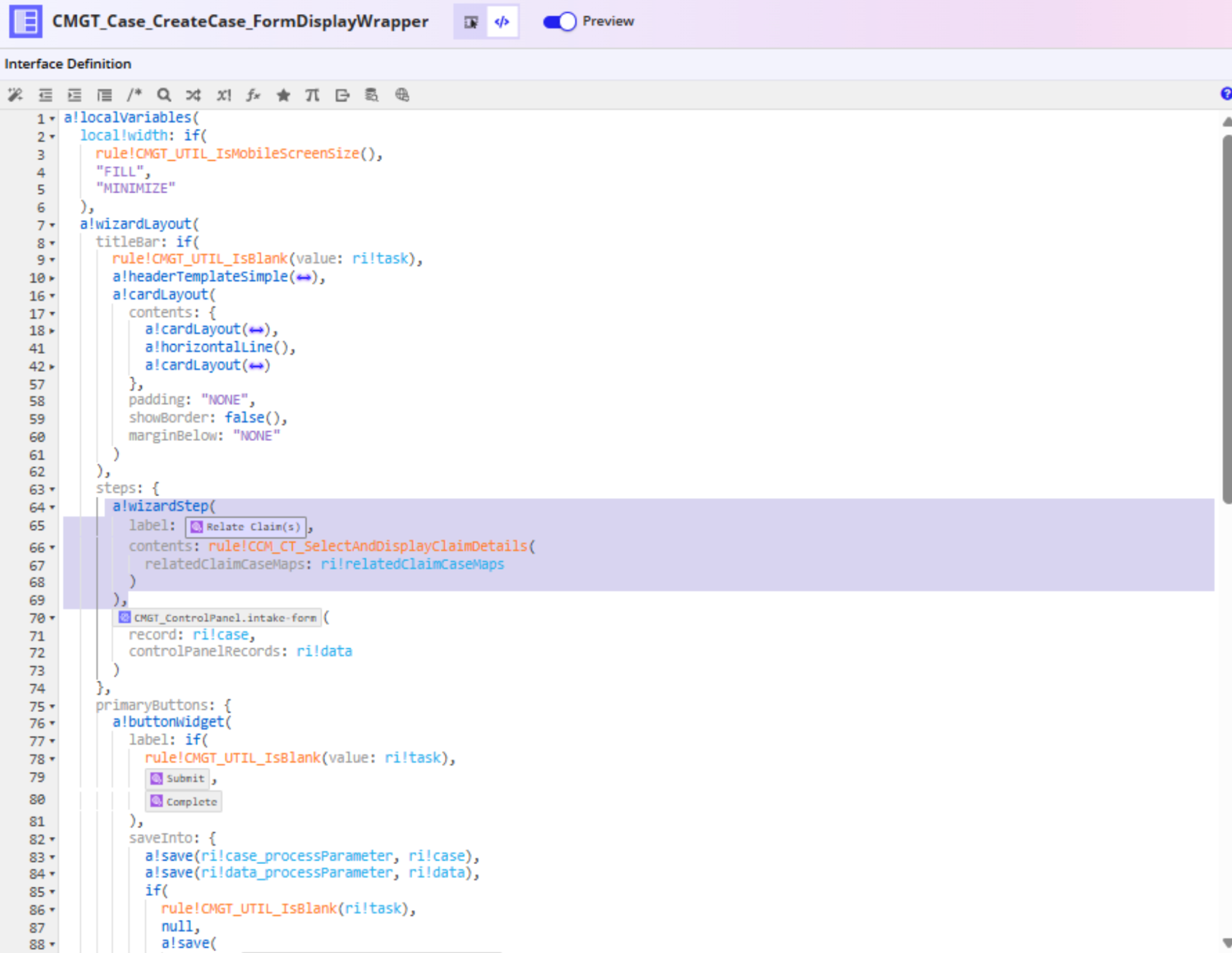Collapse line 82 saveInto fold arrow
Image resolution: width=1232 pixels, height=953 pixels.
pos(52,838)
